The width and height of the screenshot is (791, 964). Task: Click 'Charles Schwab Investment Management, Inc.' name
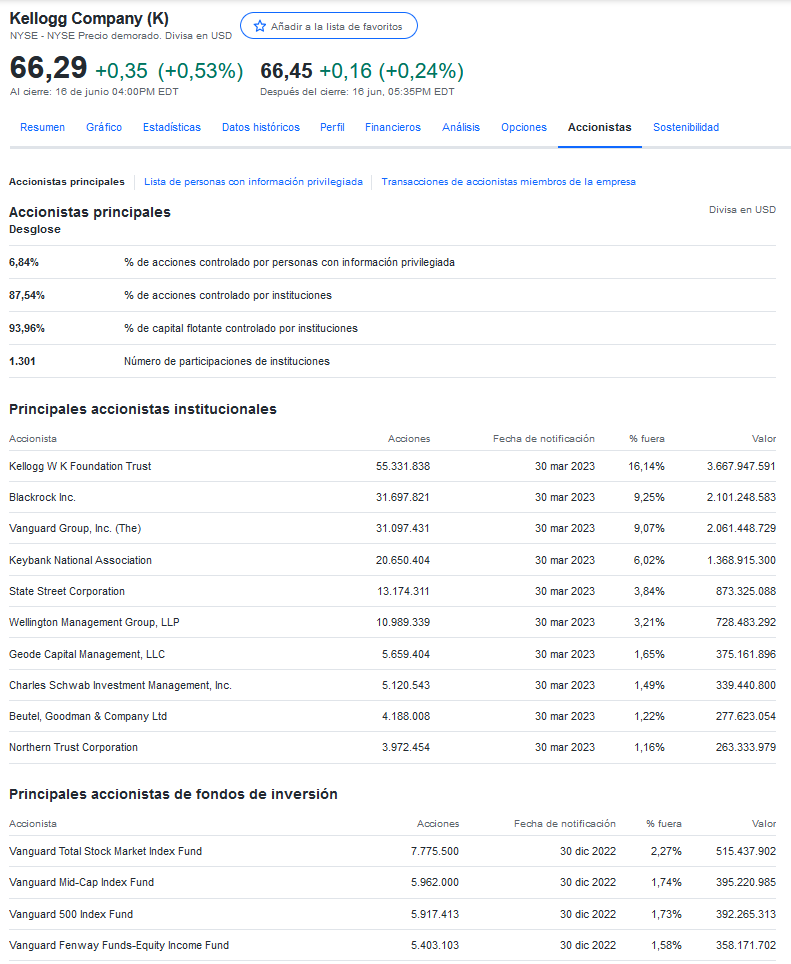[120, 685]
